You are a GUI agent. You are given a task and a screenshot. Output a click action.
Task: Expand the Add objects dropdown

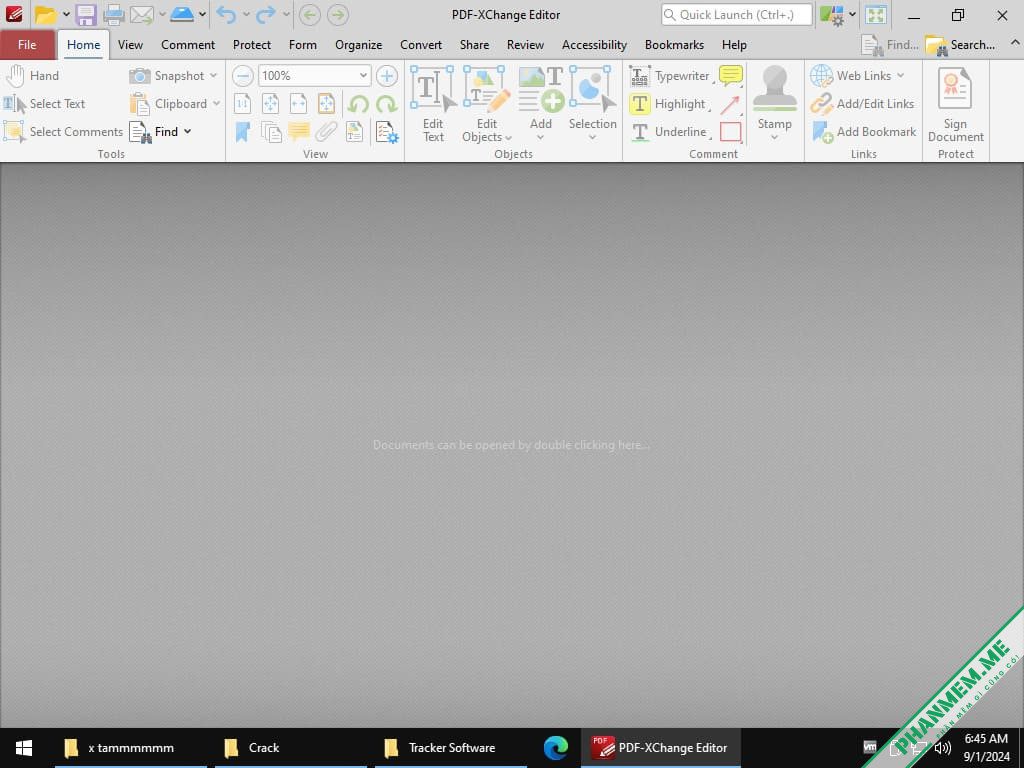540,138
